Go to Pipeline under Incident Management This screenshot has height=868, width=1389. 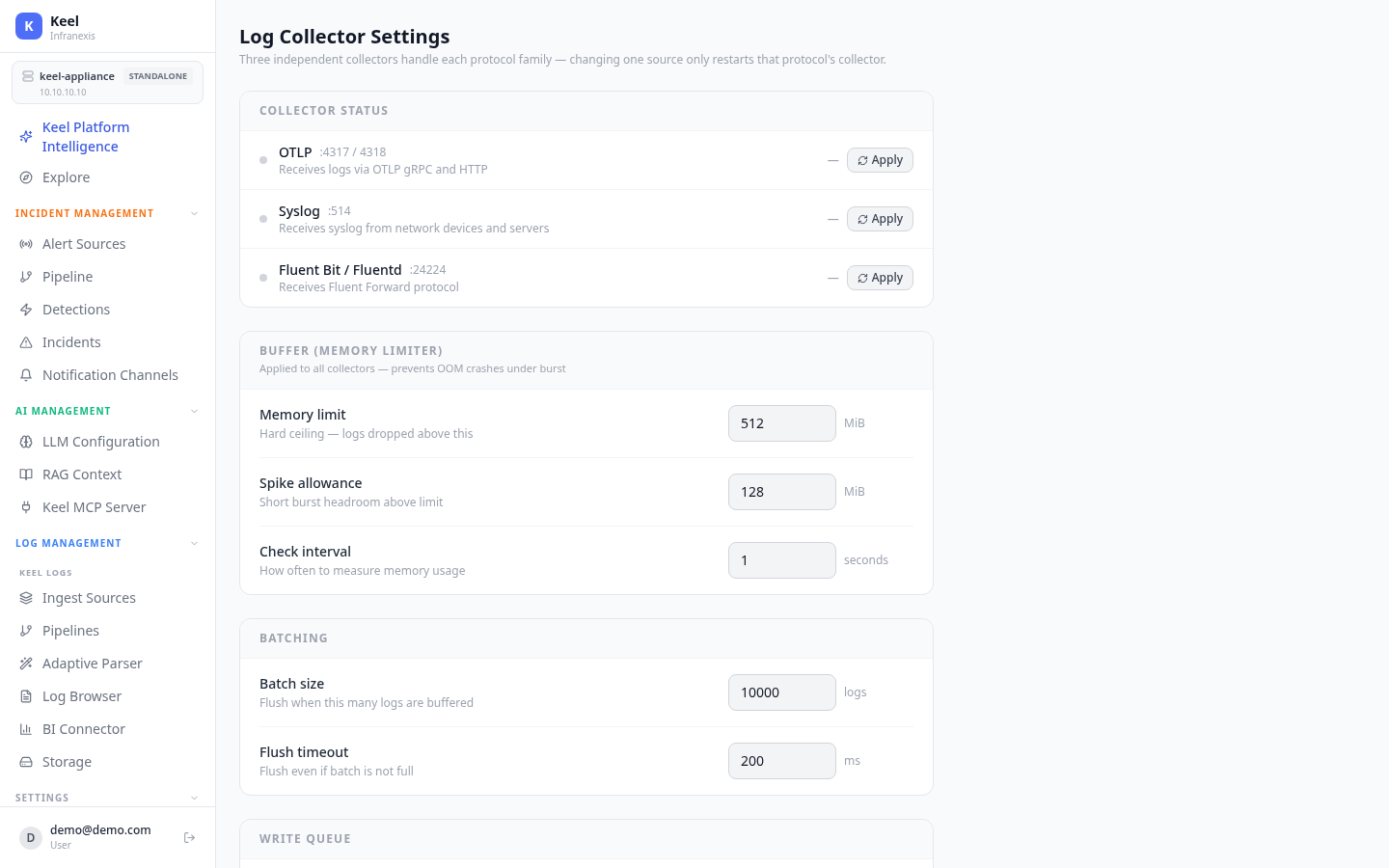pos(107,277)
